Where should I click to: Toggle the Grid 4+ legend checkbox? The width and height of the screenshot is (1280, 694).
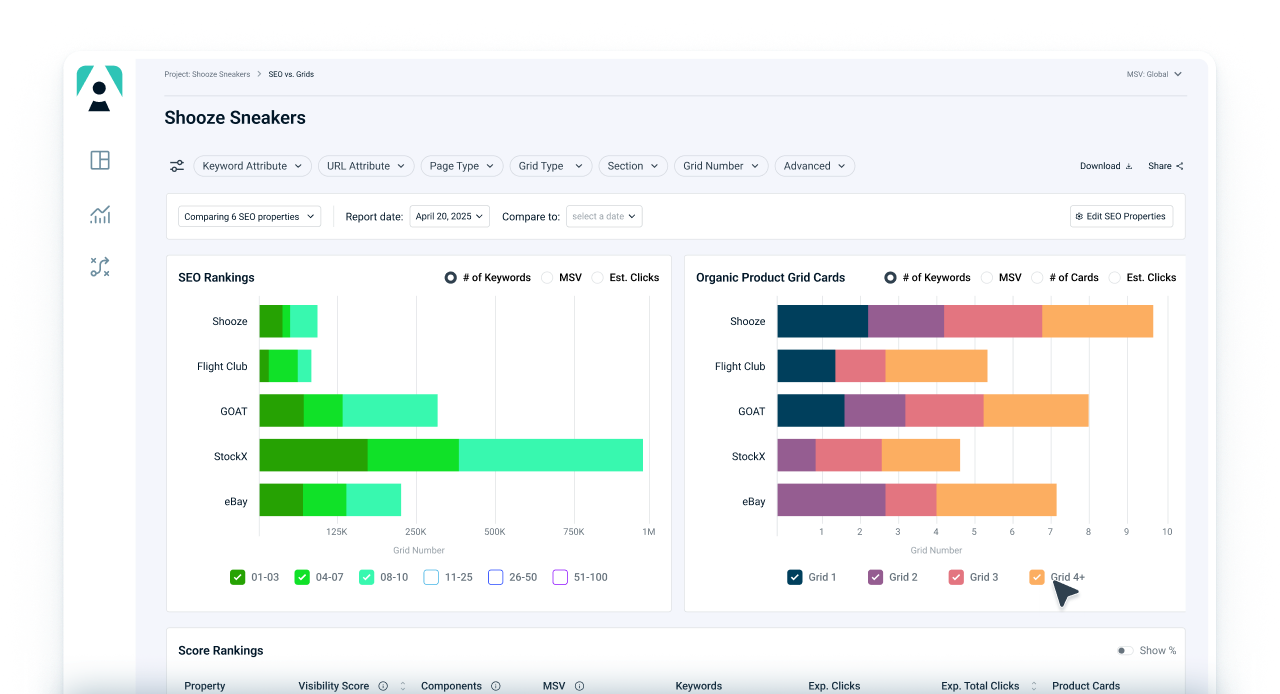pos(1037,577)
